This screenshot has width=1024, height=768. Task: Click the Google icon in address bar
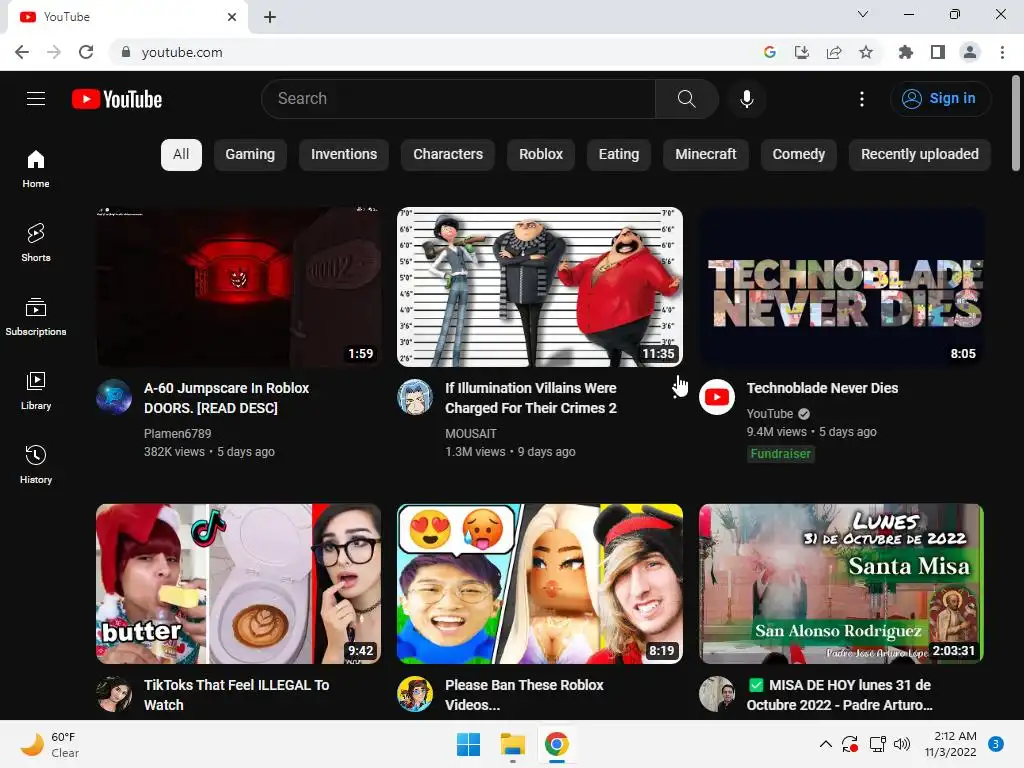(x=770, y=52)
